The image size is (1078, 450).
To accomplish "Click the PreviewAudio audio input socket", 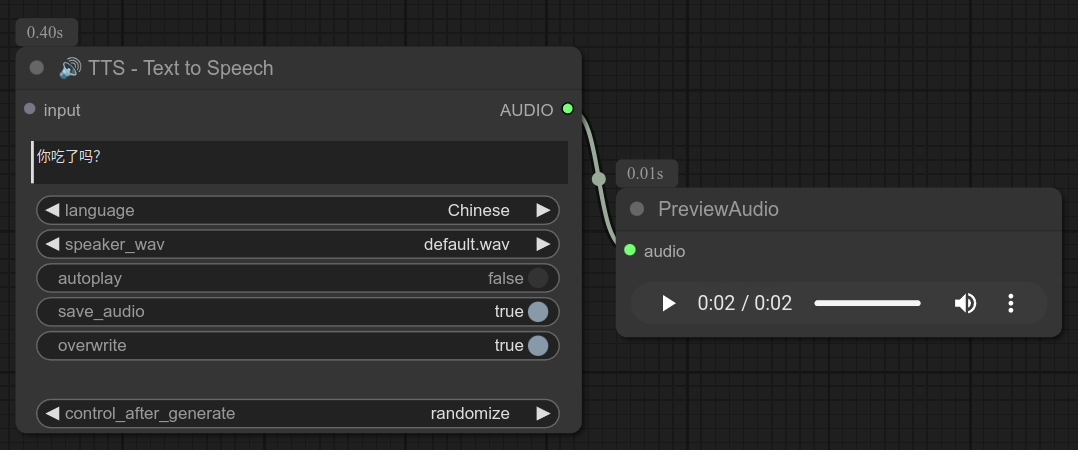I will coord(630,250).
